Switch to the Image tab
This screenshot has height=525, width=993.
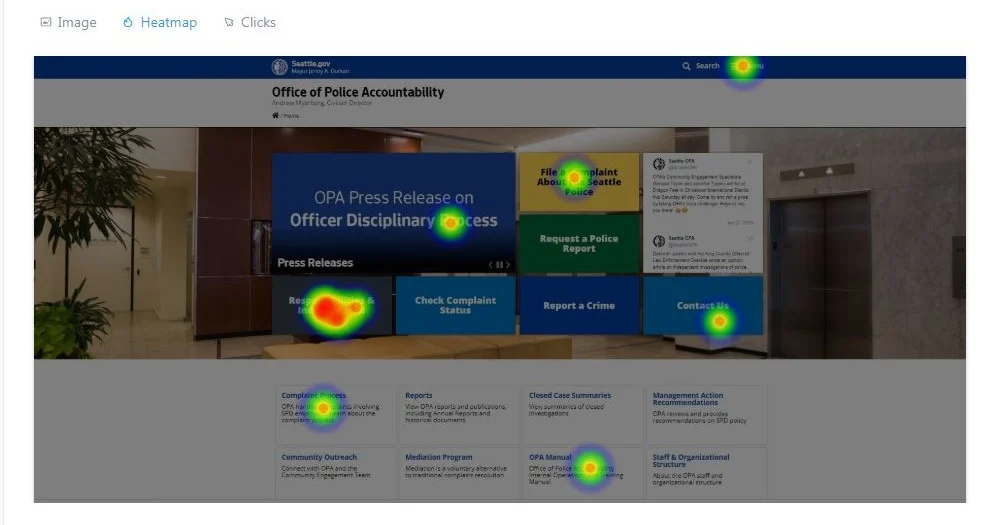(x=68, y=22)
